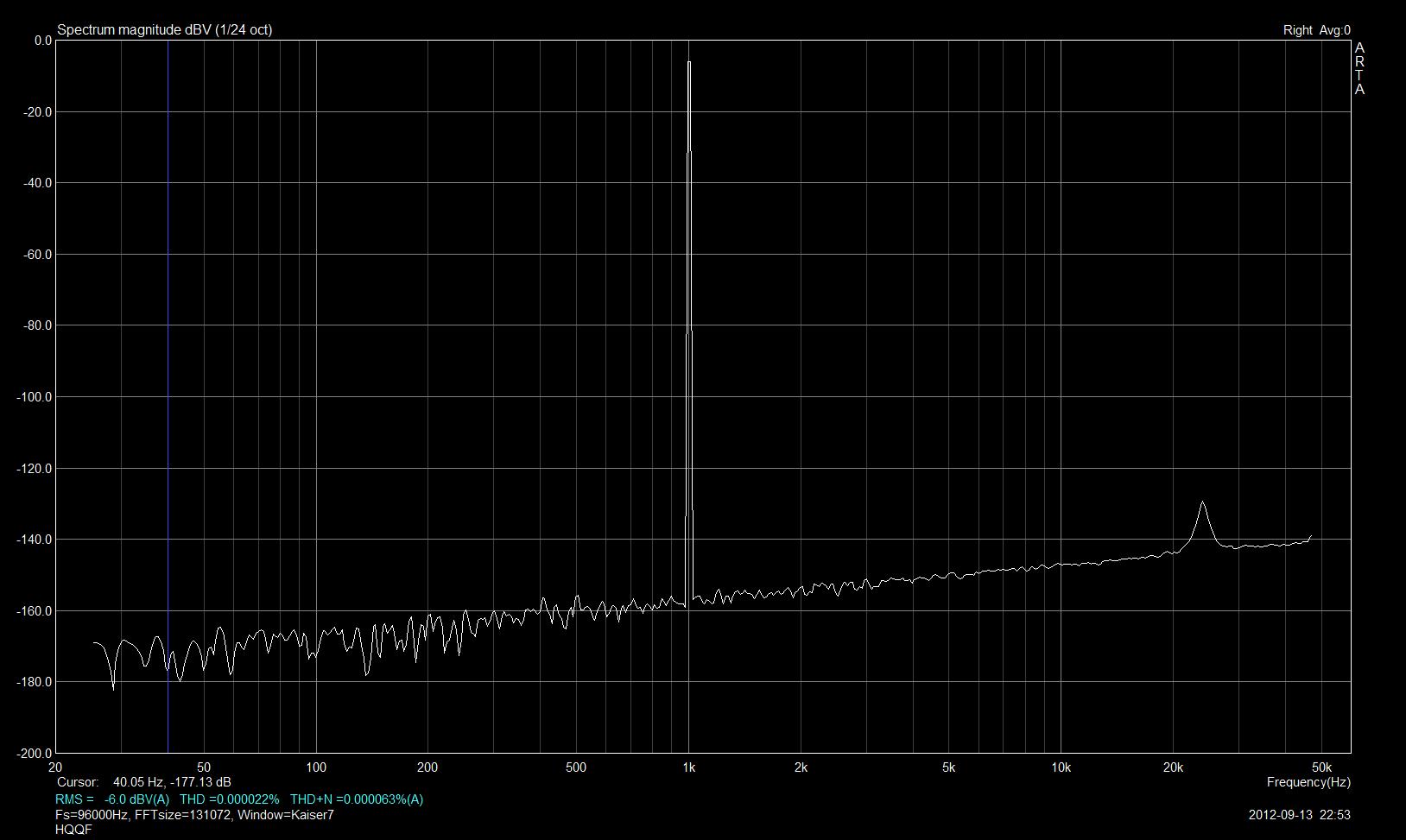Click the "500" frequency axis label
This screenshot has height=840, width=1406.
point(576,767)
